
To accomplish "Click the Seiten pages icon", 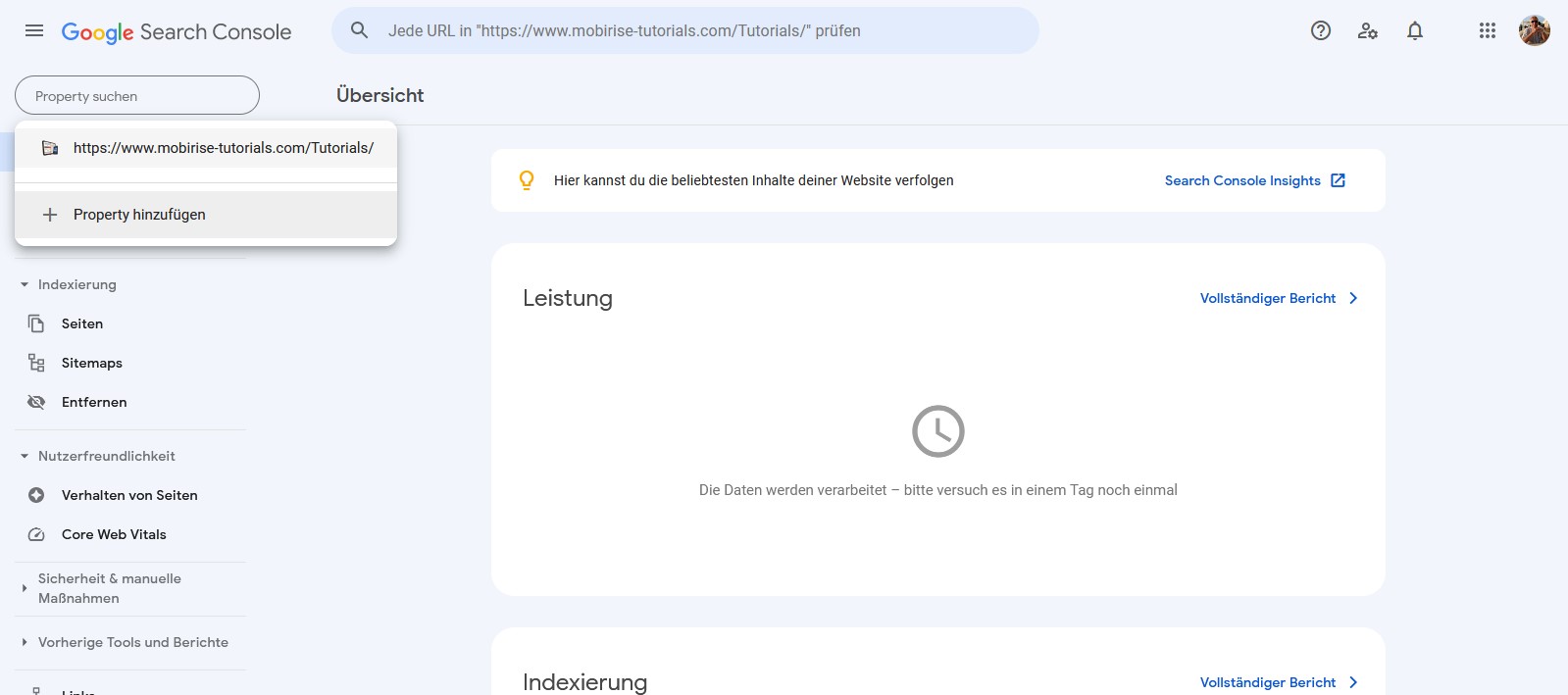I will coord(36,323).
